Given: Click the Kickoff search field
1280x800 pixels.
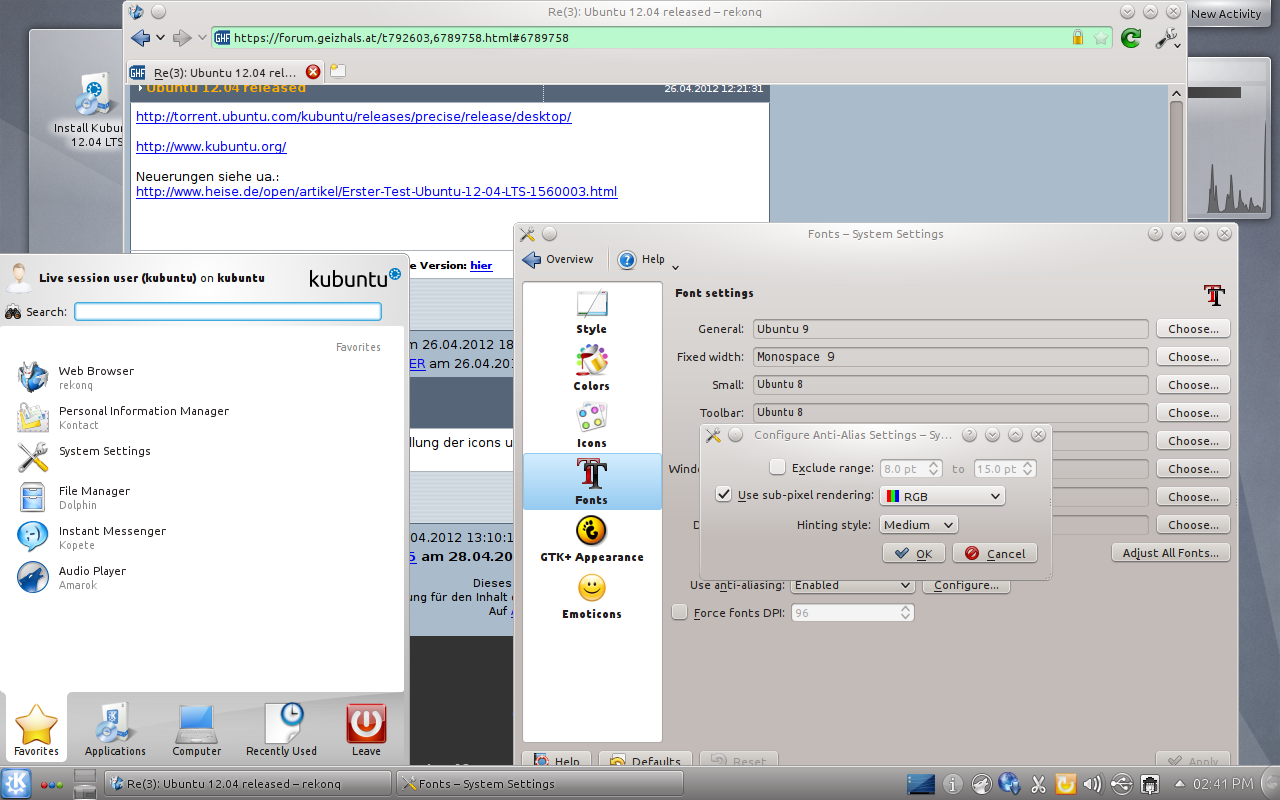Looking at the screenshot, I should point(228,311).
